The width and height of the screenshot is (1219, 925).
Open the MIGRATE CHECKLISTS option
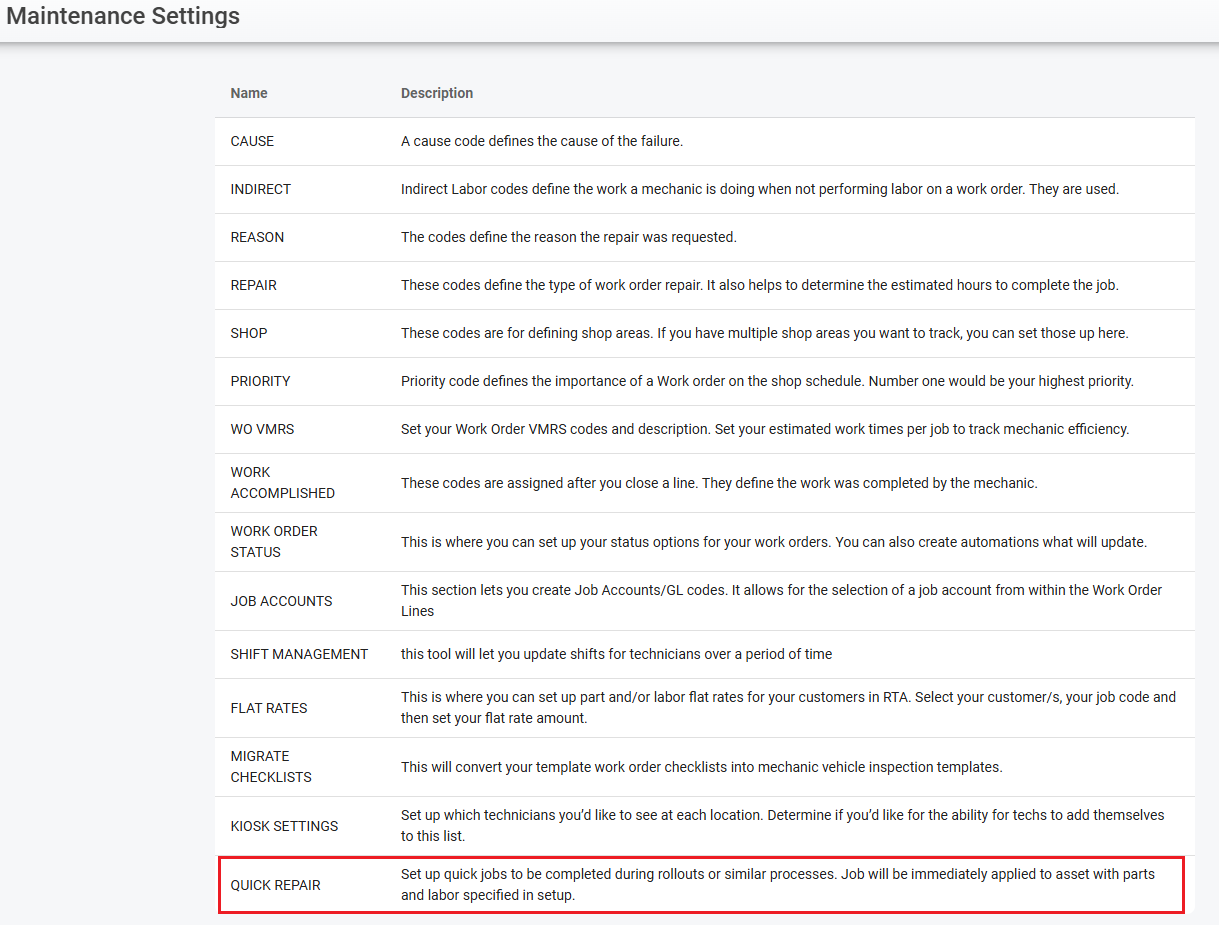tap(270, 767)
